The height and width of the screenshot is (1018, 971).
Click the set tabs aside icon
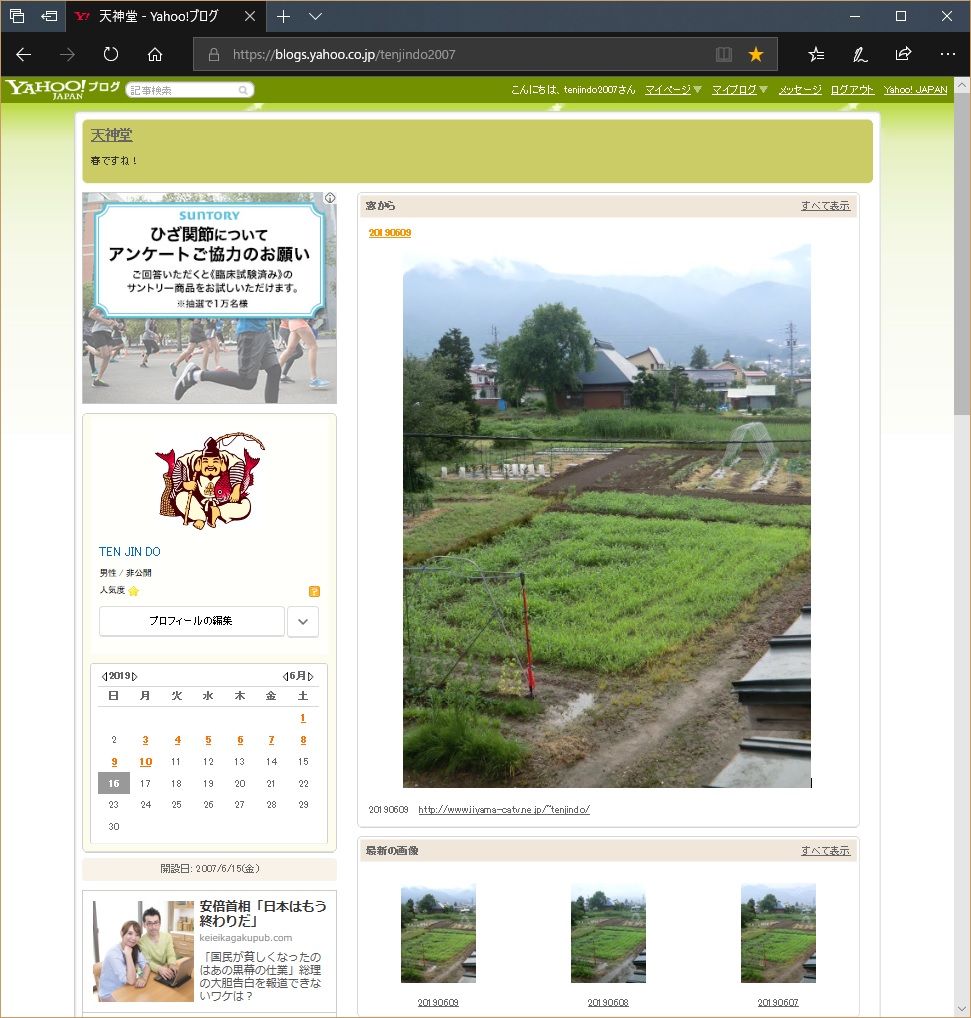click(48, 16)
